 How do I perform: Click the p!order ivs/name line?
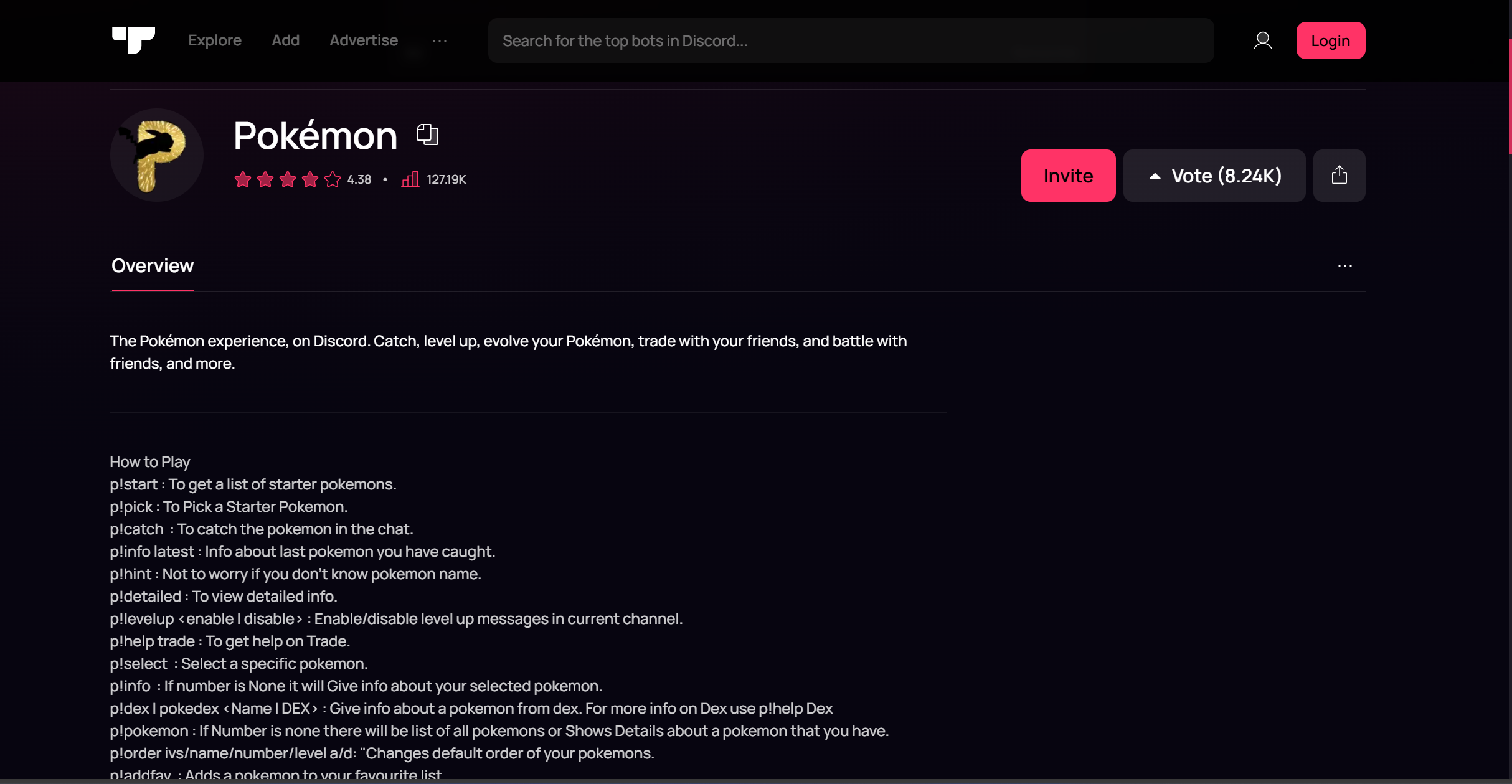coord(382,753)
